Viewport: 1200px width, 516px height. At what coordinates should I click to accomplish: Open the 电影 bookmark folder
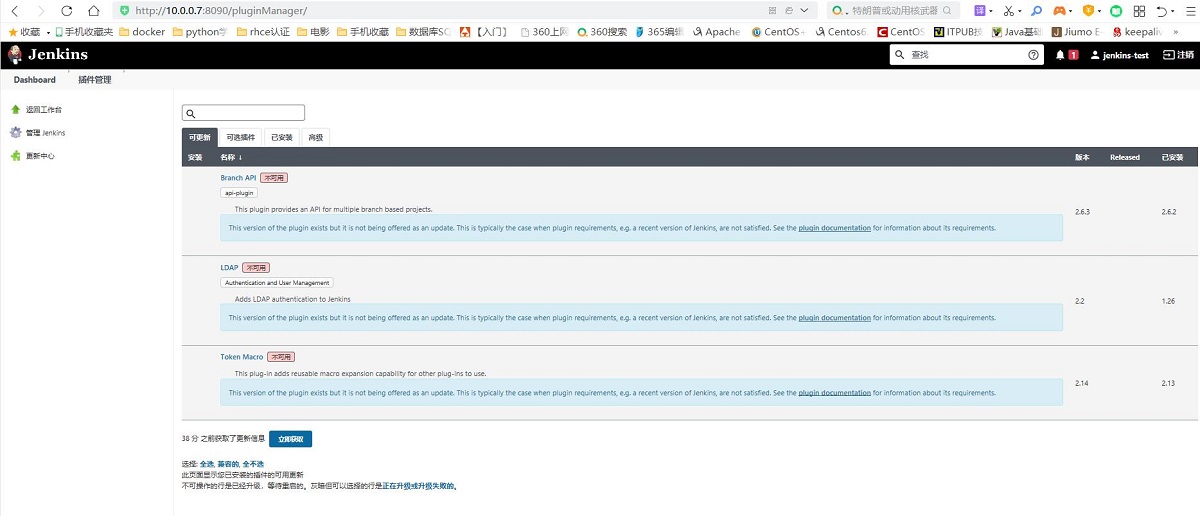click(312, 32)
